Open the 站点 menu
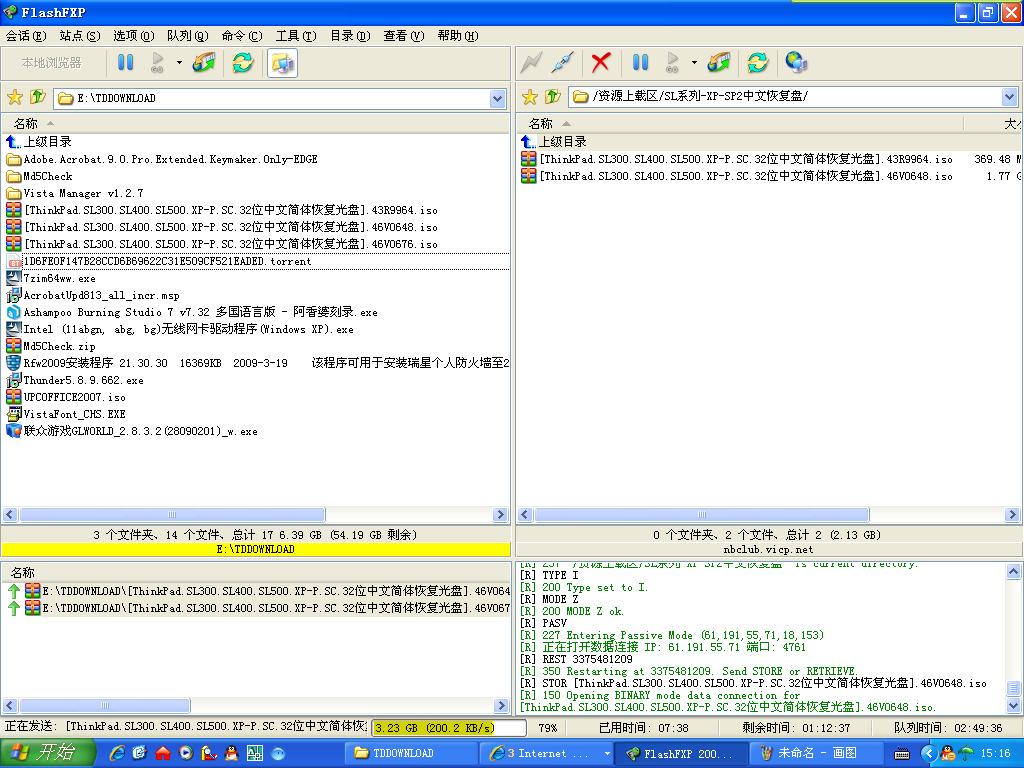 pos(80,36)
